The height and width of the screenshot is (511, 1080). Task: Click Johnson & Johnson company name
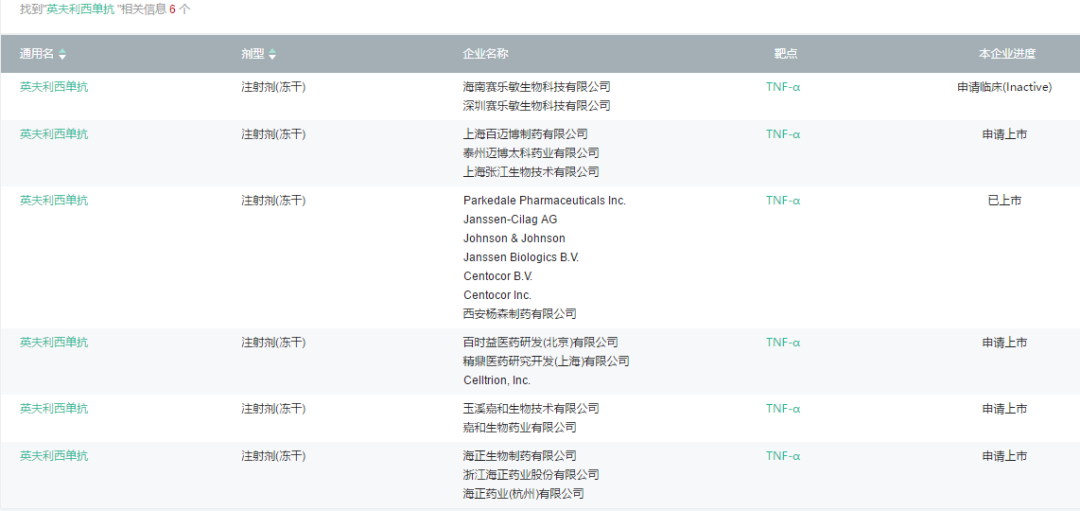click(x=514, y=239)
